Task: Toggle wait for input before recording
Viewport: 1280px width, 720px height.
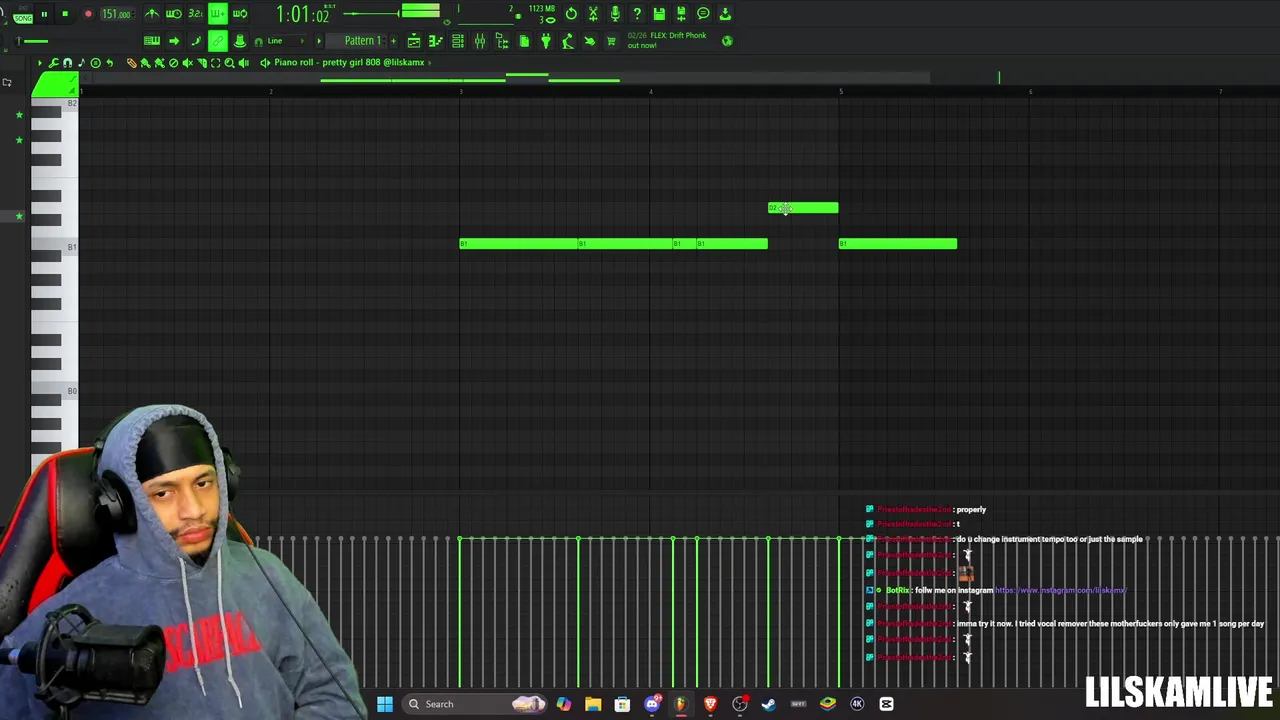Action: 174,14
